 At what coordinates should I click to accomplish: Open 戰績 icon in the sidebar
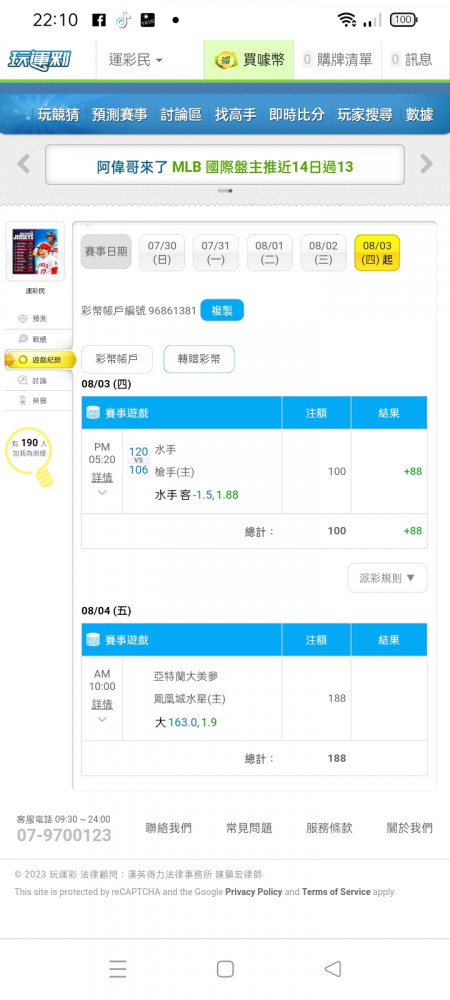[24, 339]
